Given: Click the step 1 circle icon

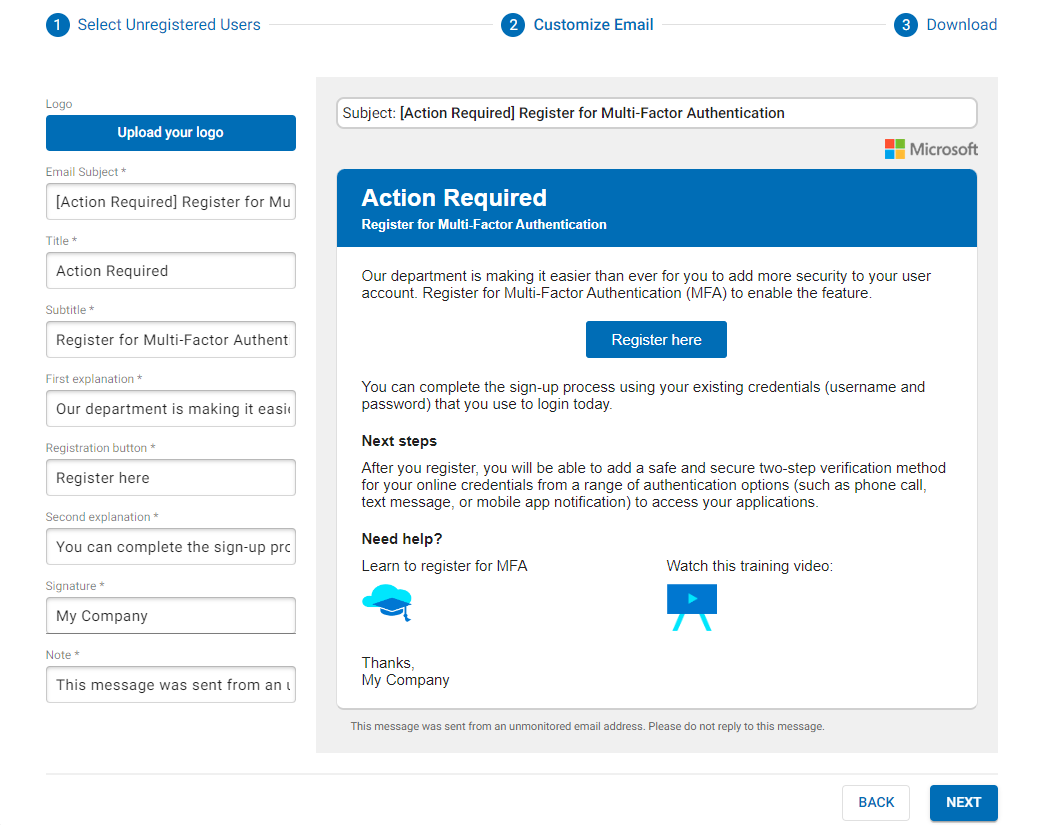Looking at the screenshot, I should pos(57,25).
